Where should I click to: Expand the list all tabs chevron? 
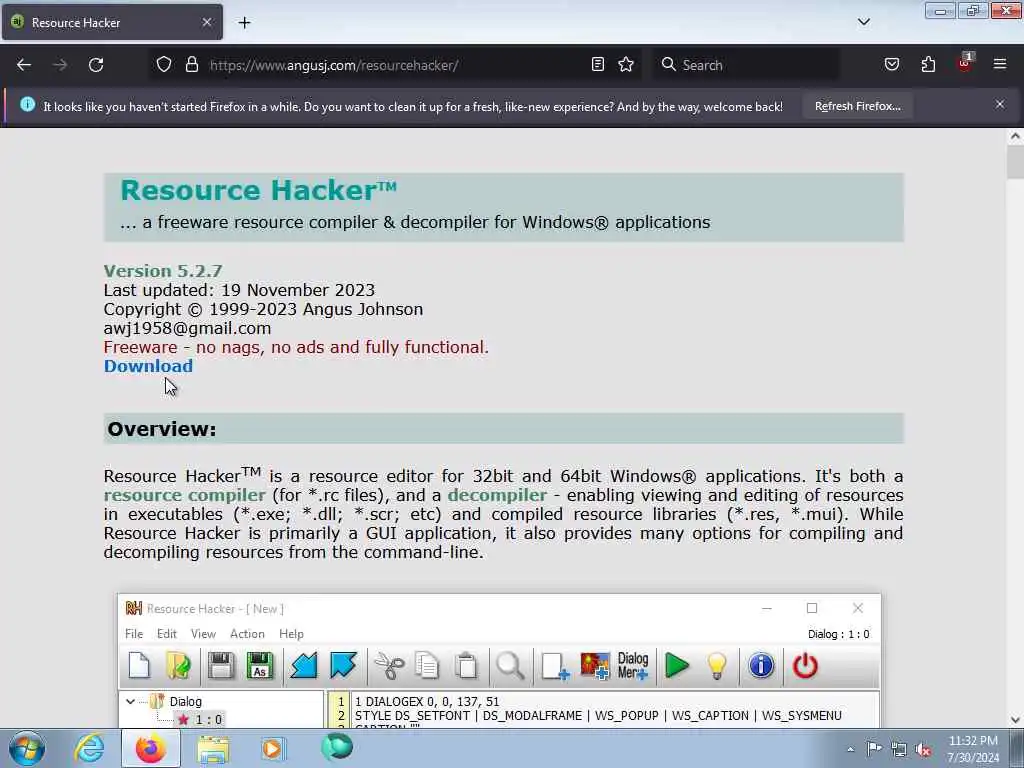pyautogui.click(x=863, y=22)
